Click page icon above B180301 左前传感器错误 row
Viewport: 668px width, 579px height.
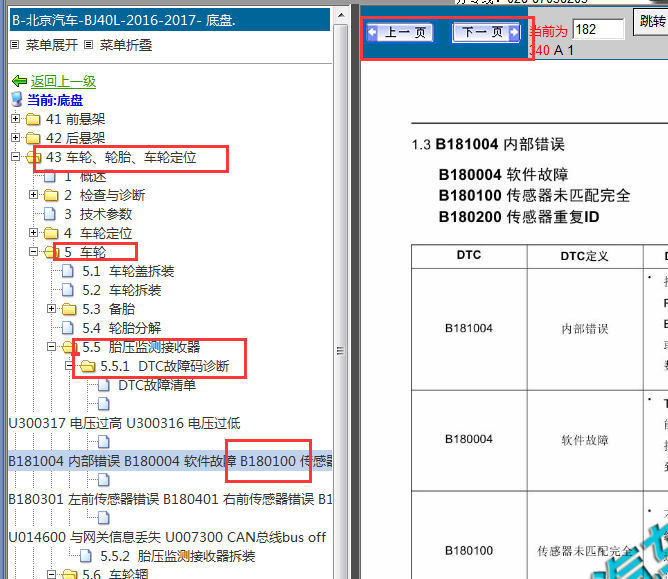tap(104, 480)
